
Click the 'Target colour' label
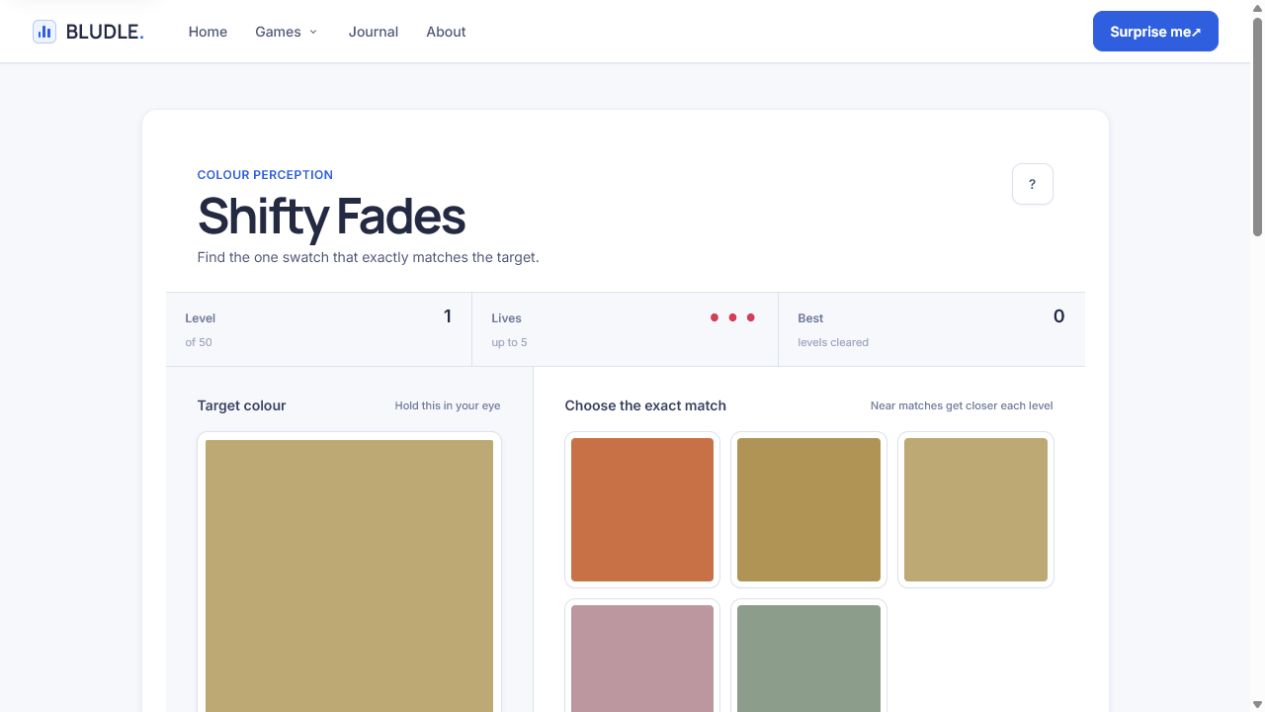pyautogui.click(x=241, y=405)
